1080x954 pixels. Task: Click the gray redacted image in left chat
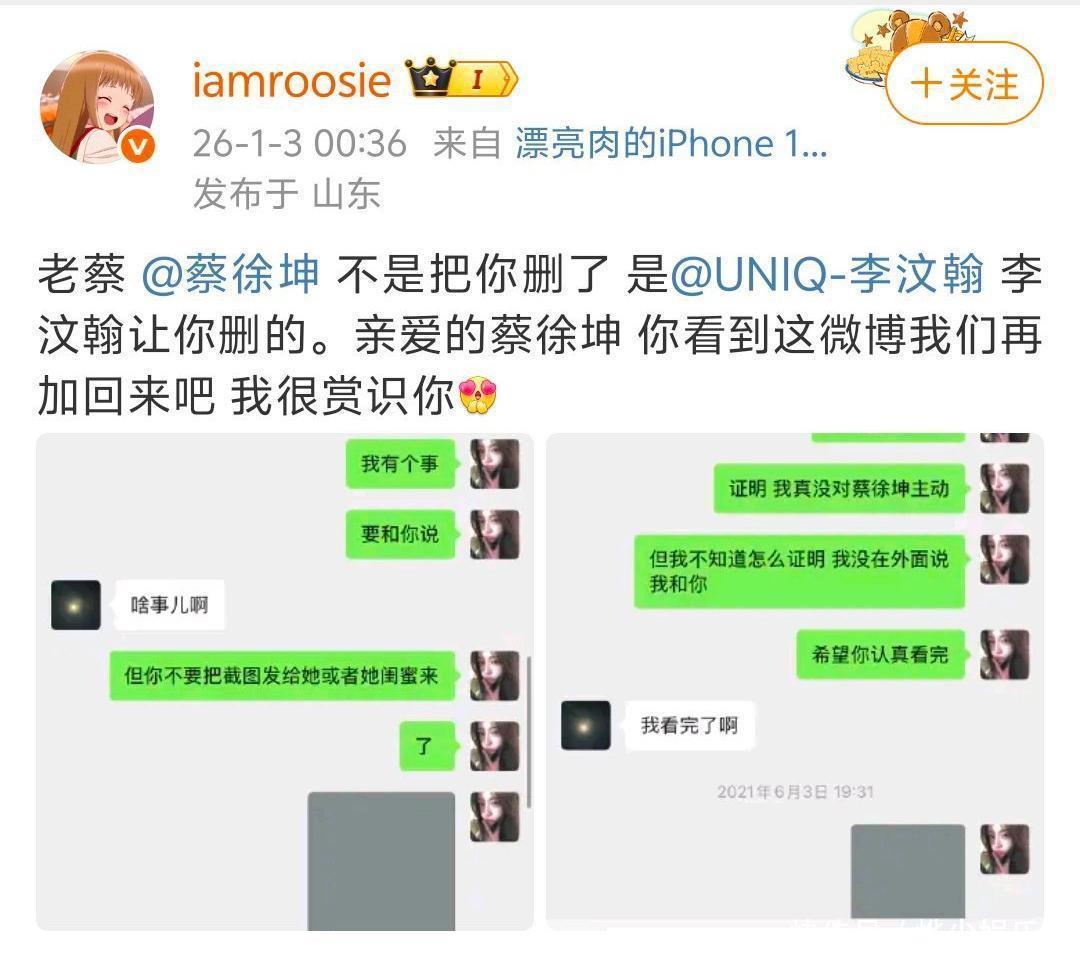point(381,861)
